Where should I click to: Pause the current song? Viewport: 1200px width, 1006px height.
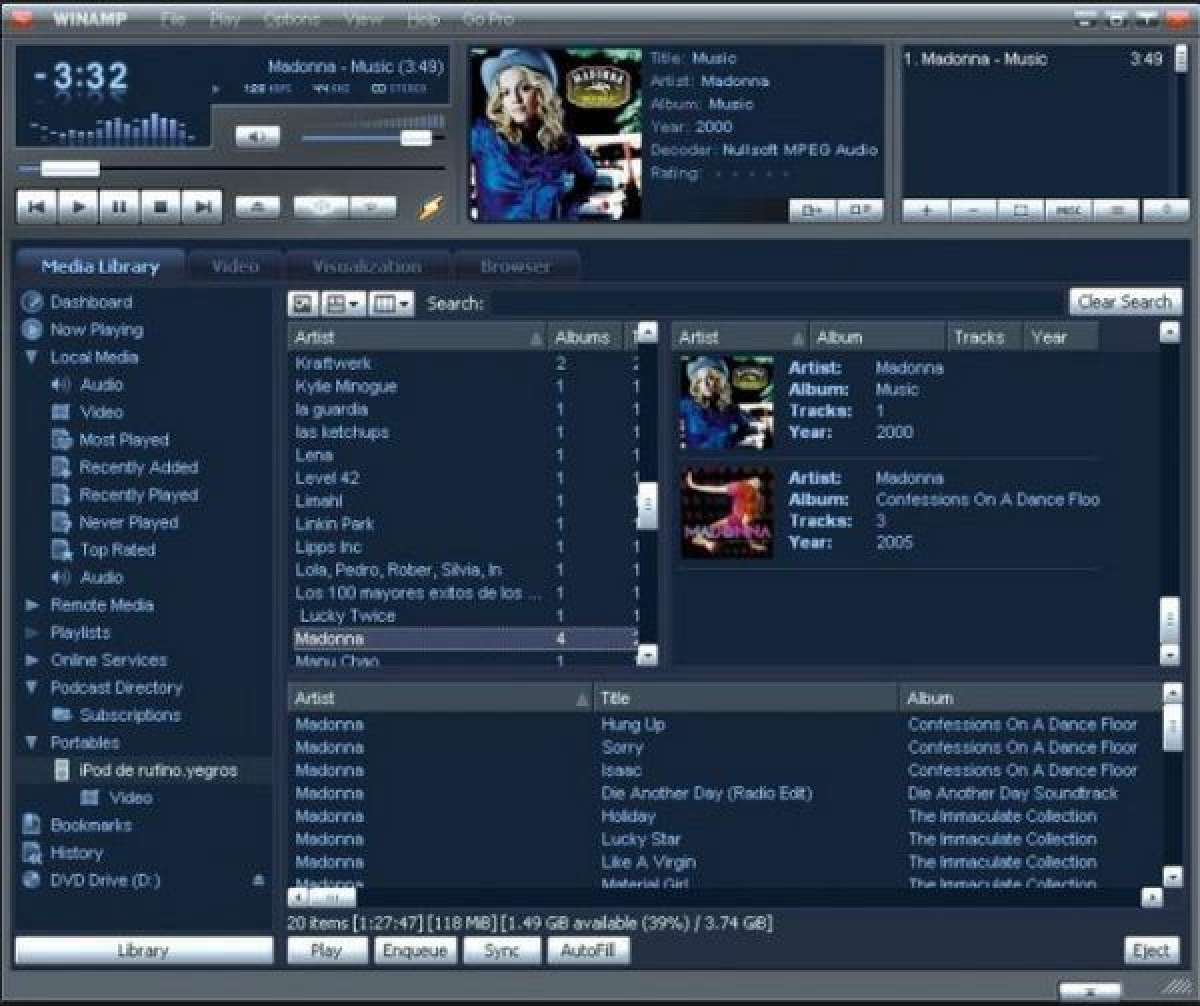click(119, 207)
